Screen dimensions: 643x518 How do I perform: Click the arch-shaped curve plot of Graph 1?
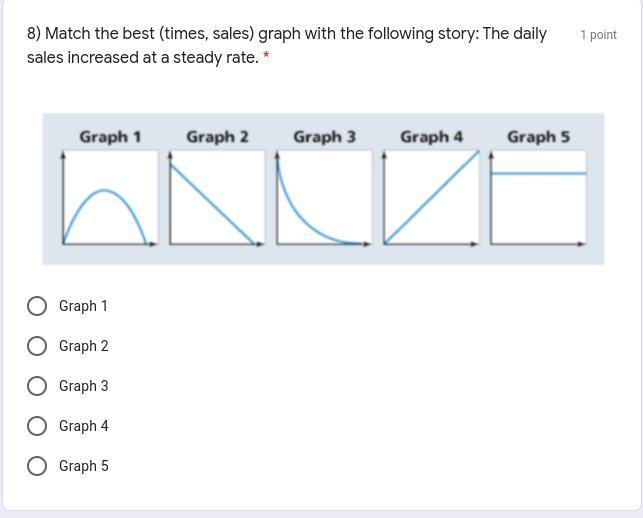pos(110,197)
